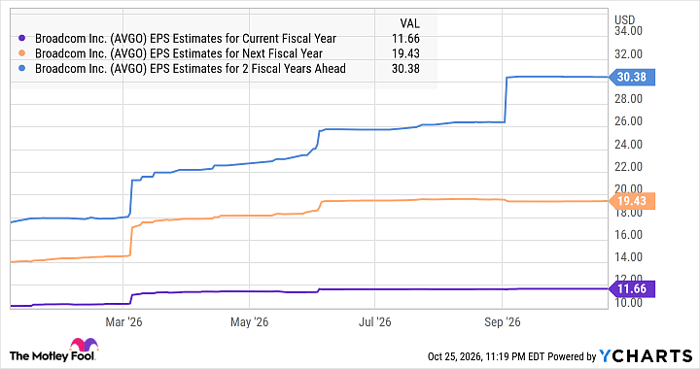Click the 16.00 y-axis label
The height and width of the screenshot is (369, 700).
(629, 235)
